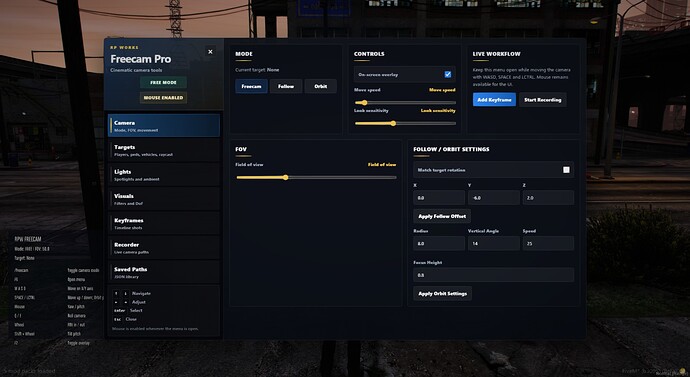
Task: Focus the Radius input field
Action: tap(439, 243)
